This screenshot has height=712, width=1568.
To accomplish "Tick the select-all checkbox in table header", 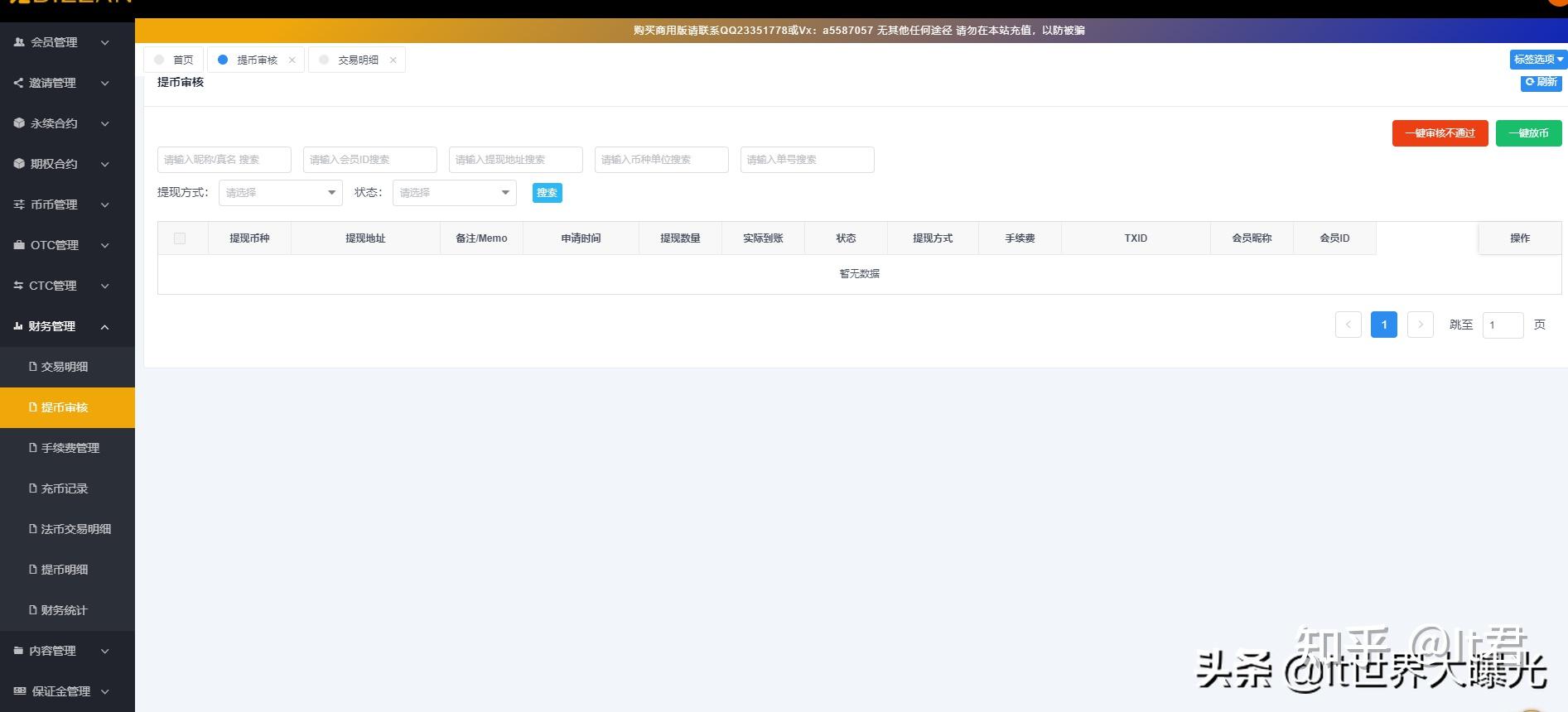I will coord(180,238).
